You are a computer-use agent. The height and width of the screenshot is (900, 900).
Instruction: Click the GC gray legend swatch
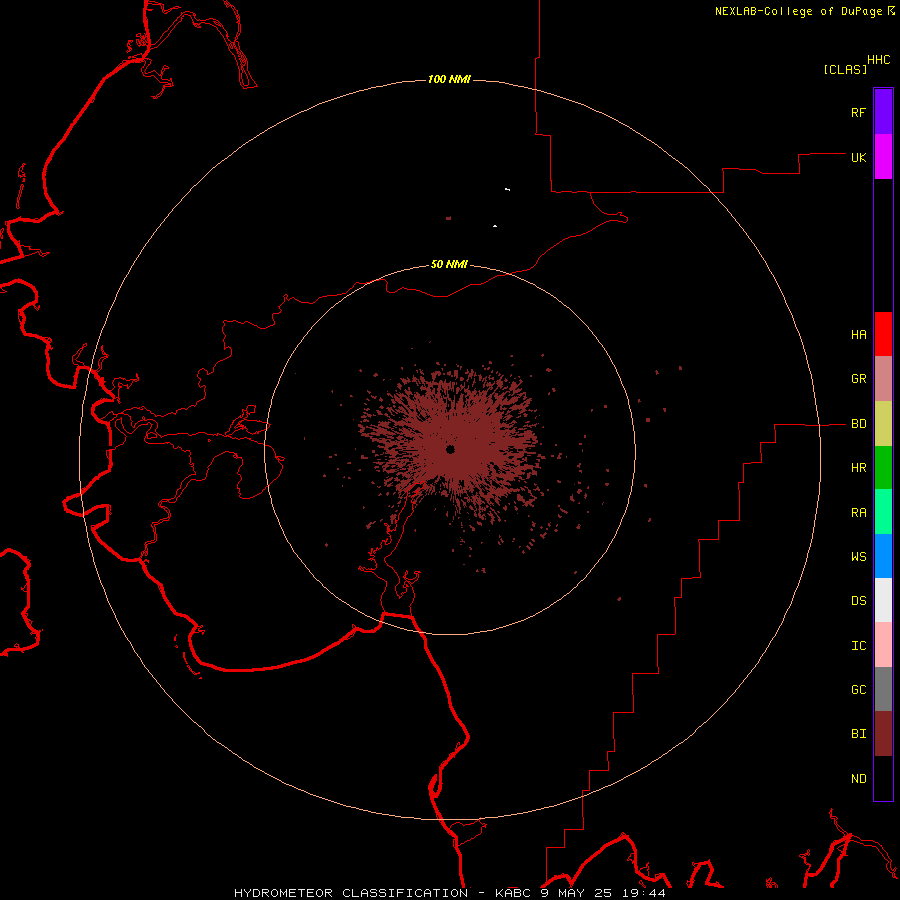883,689
